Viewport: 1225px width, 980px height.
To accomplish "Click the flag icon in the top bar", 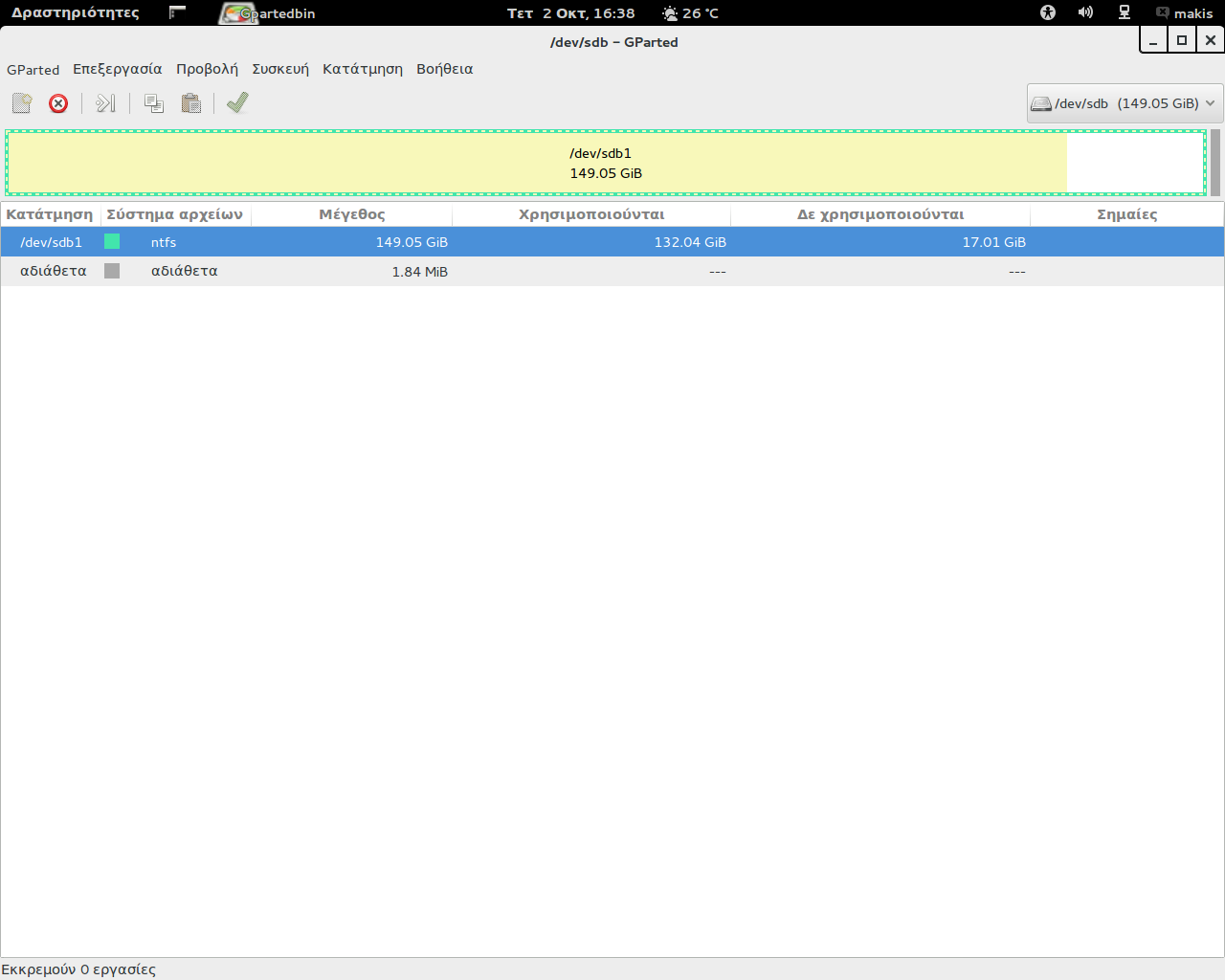I will click(x=177, y=12).
